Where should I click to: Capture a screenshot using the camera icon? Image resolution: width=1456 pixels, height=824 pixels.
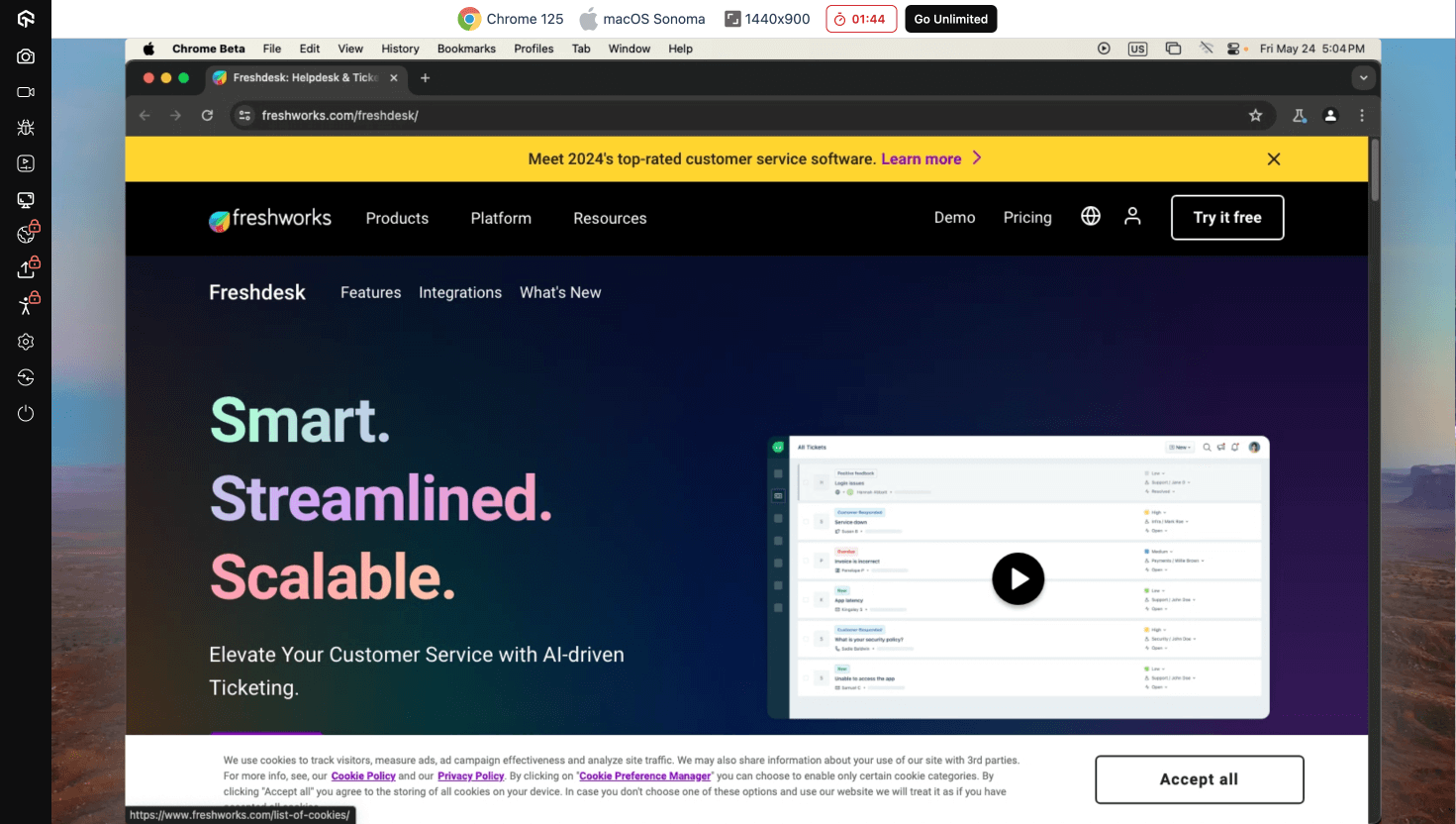tap(26, 55)
